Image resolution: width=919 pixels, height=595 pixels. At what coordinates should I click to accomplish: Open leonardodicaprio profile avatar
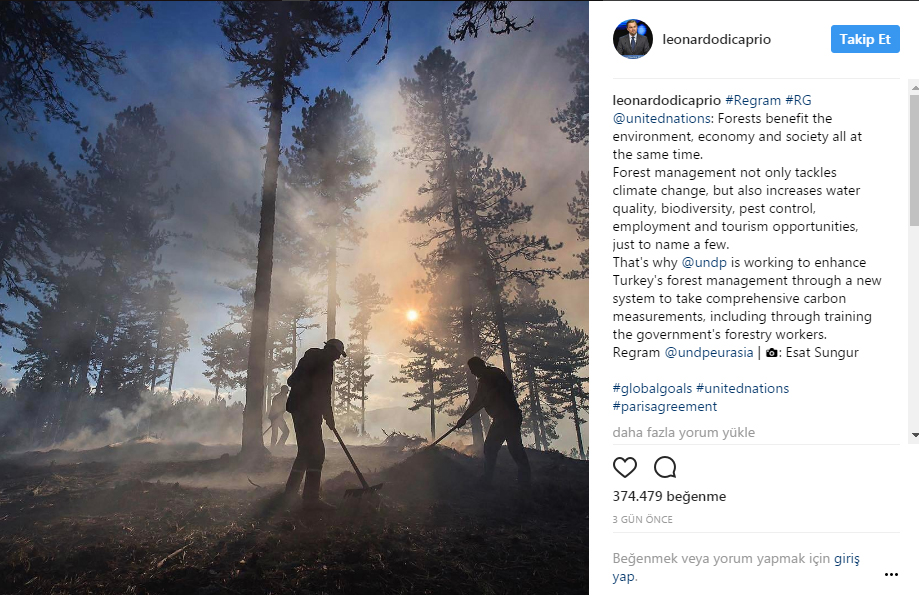(633, 39)
